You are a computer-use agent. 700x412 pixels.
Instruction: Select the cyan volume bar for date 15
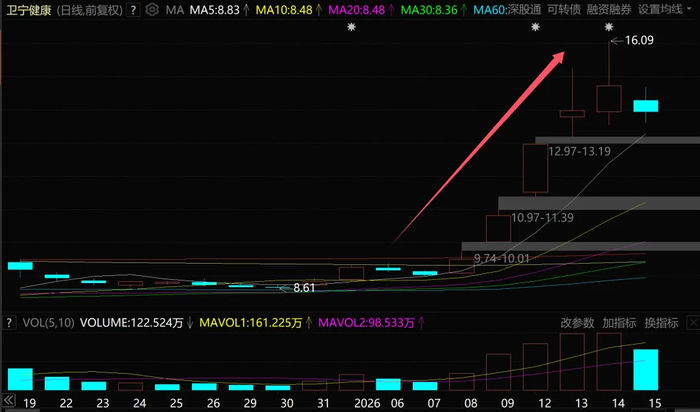[x=646, y=370]
